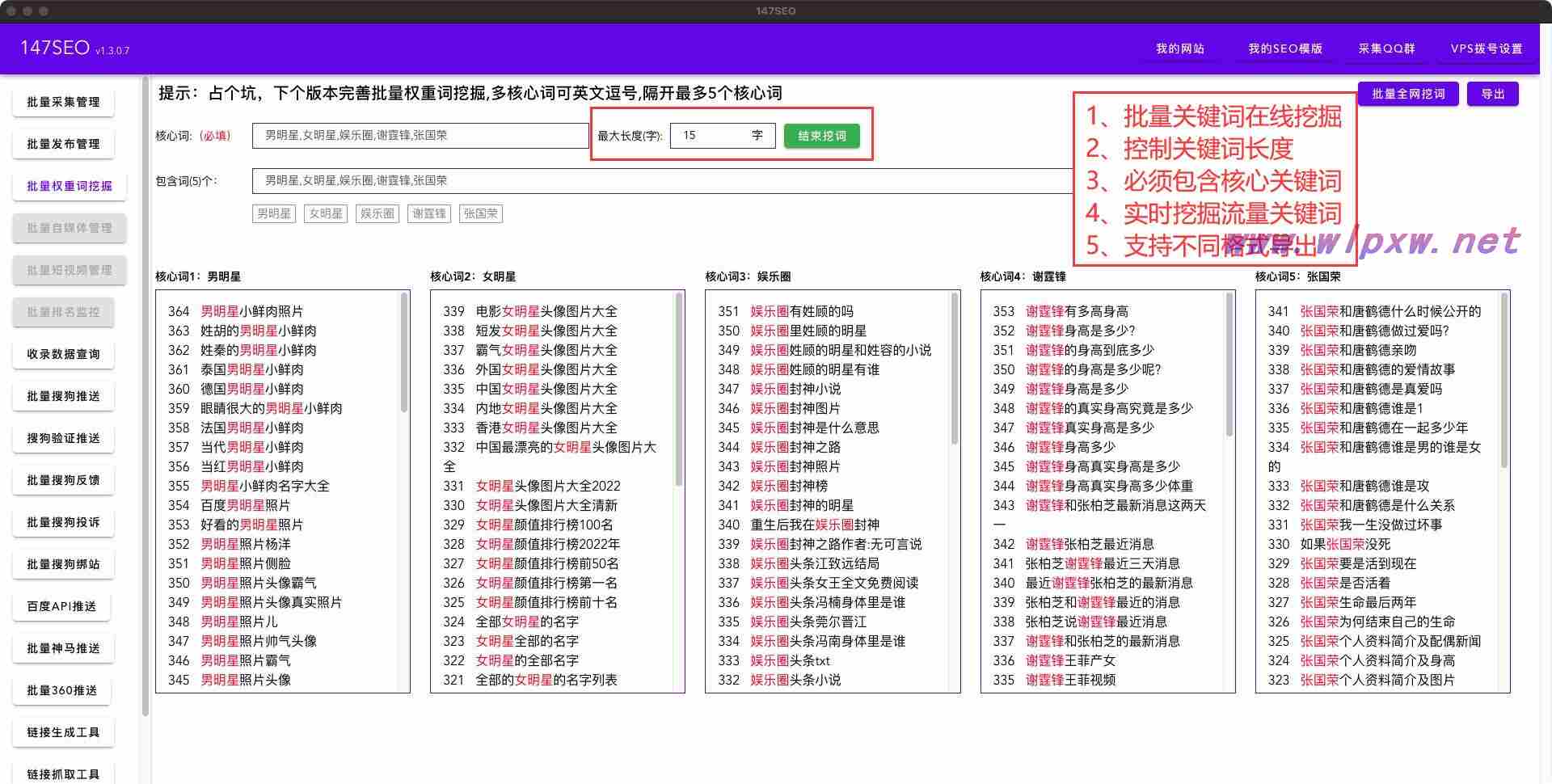Screen dimensions: 1552x784
Task: Open 批量搜狗推送 in the sidebar
Action: [63, 396]
